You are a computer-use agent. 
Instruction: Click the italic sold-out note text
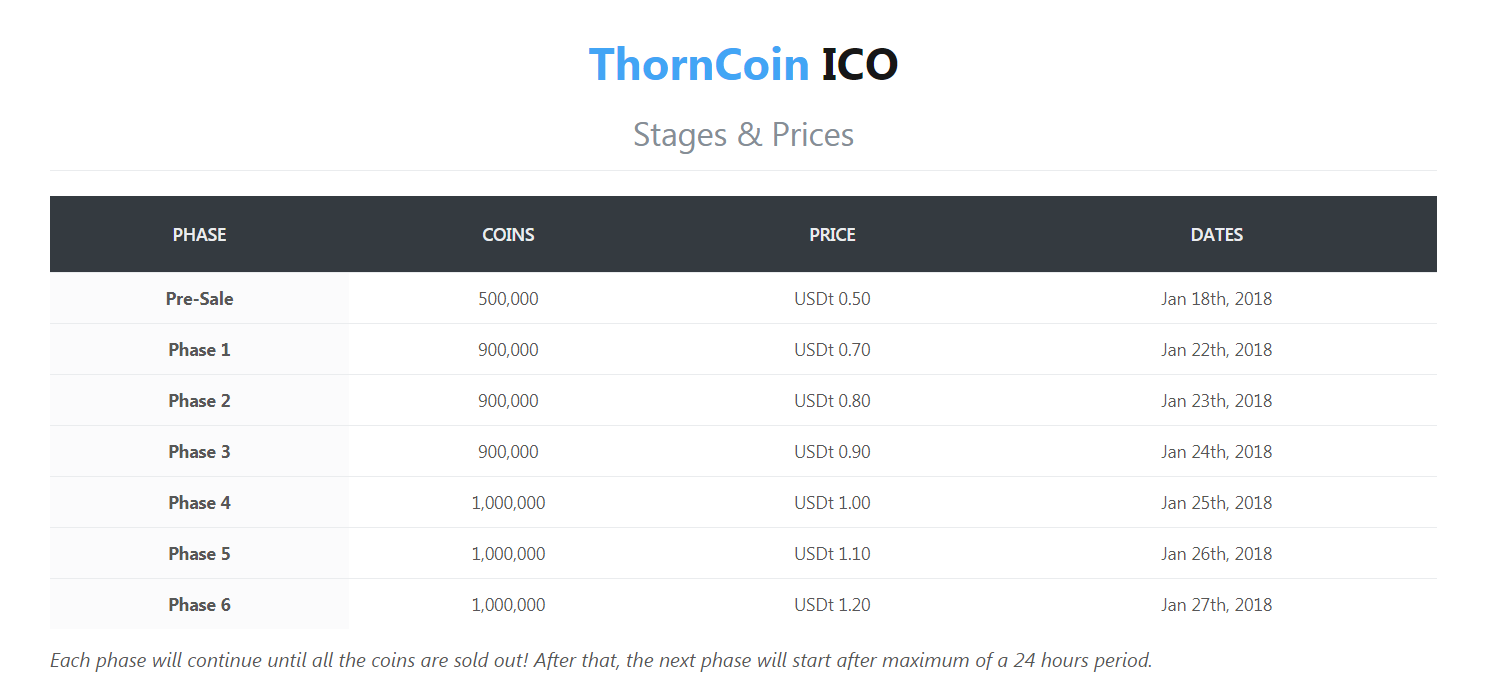[x=601, y=660]
